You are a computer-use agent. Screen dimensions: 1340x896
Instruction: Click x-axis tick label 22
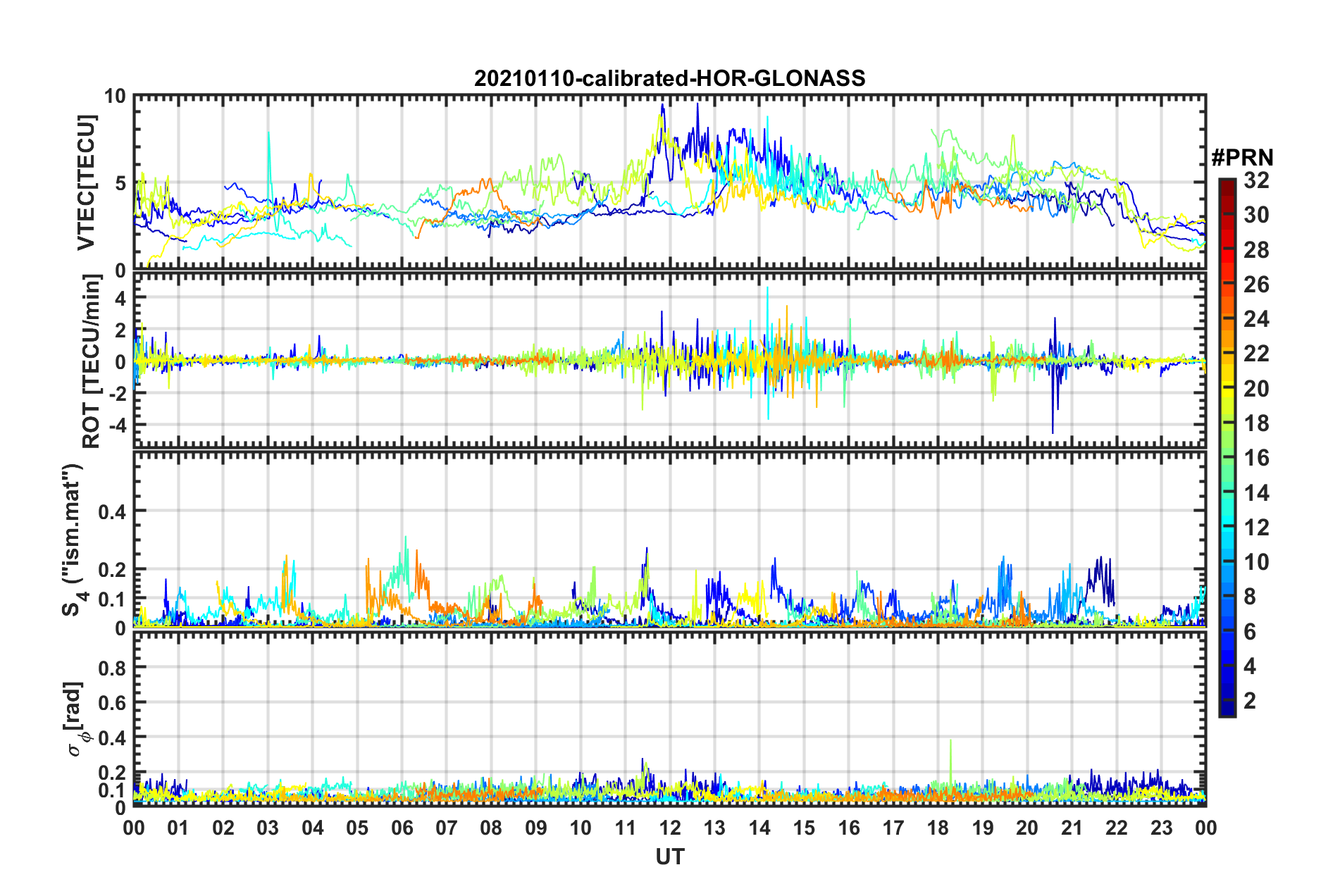click(x=1117, y=828)
